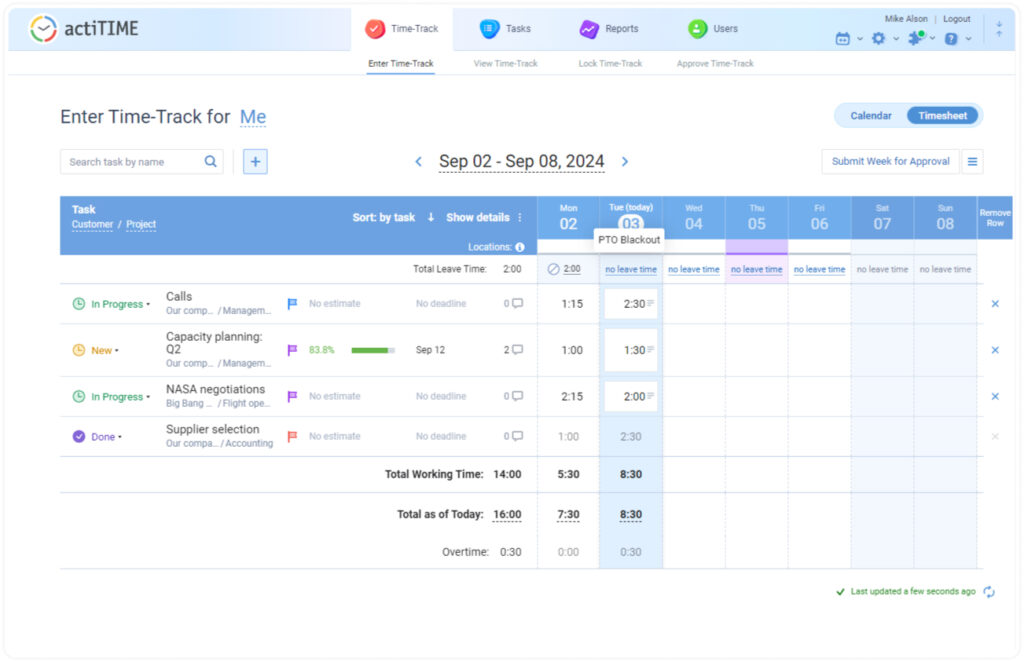The width and height of the screenshot is (1024, 662).
Task: Switch to View Time-Track subtab
Action: tap(505, 64)
